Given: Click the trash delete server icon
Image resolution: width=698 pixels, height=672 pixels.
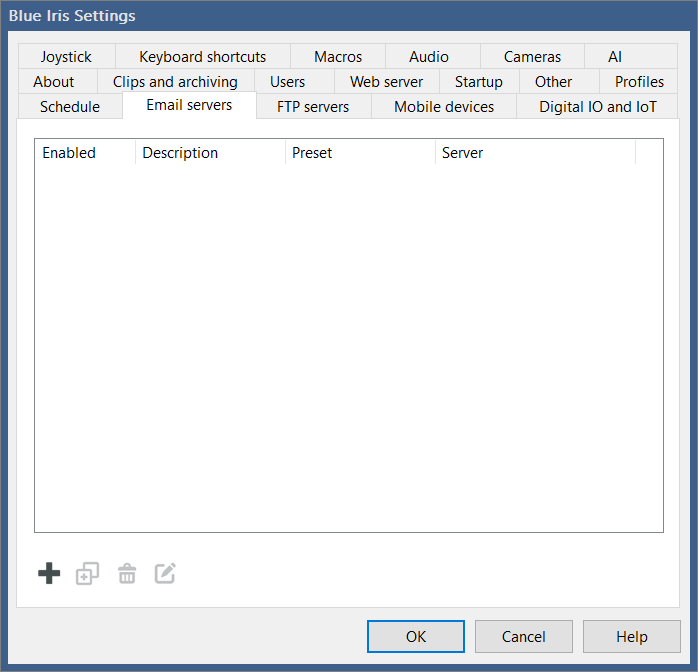Looking at the screenshot, I should pos(127,573).
